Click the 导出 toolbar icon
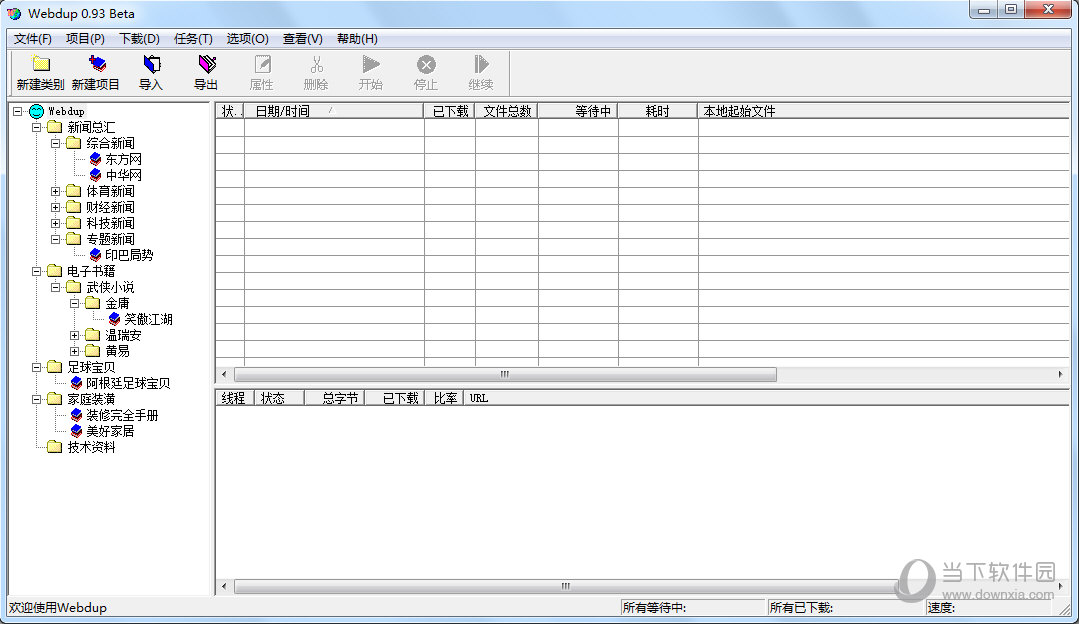 [206, 64]
